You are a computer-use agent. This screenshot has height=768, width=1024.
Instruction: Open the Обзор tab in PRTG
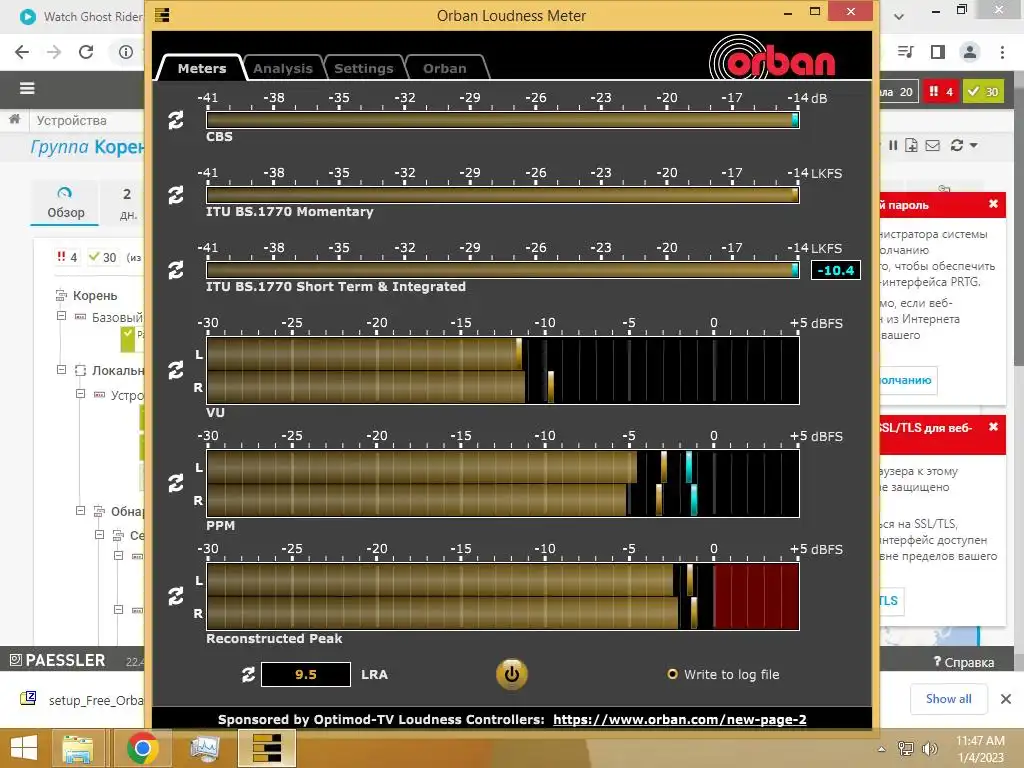point(65,203)
